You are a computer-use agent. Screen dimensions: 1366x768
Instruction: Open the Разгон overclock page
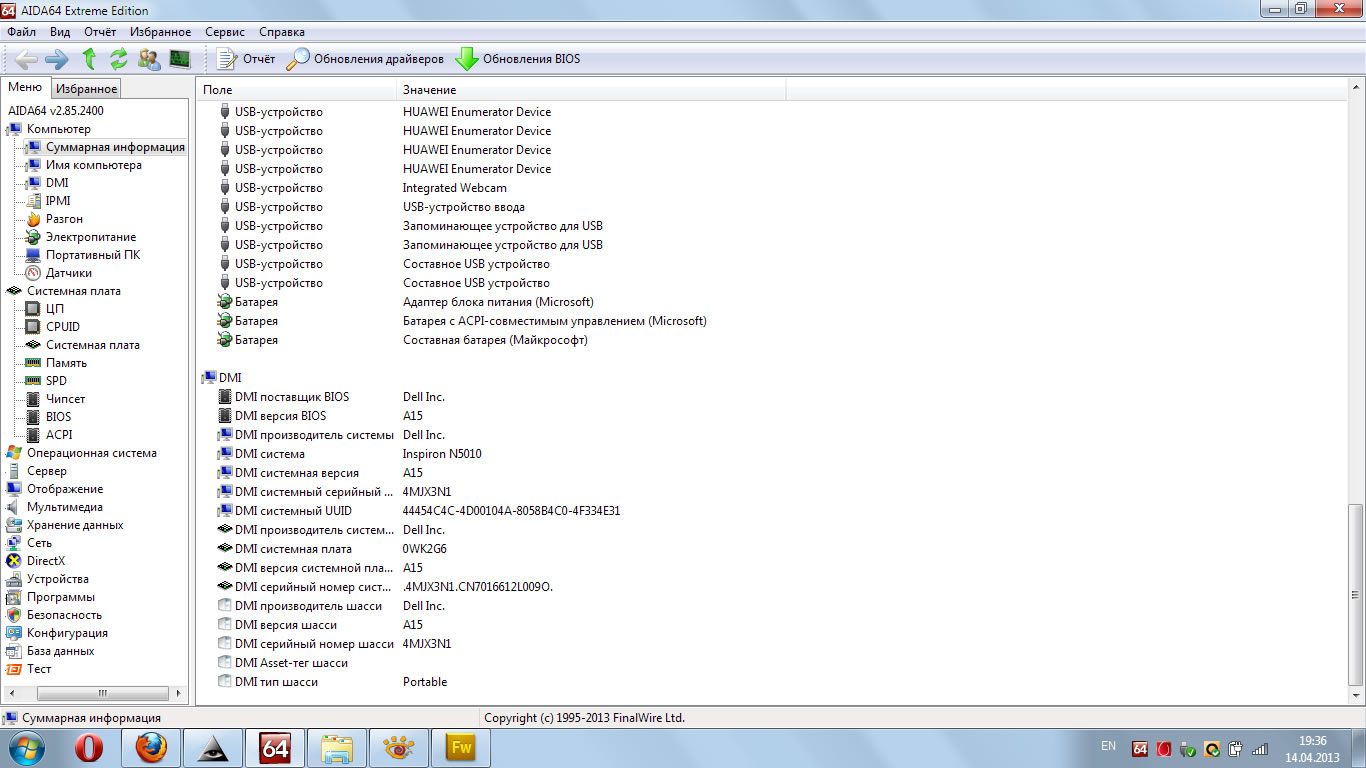[64, 219]
